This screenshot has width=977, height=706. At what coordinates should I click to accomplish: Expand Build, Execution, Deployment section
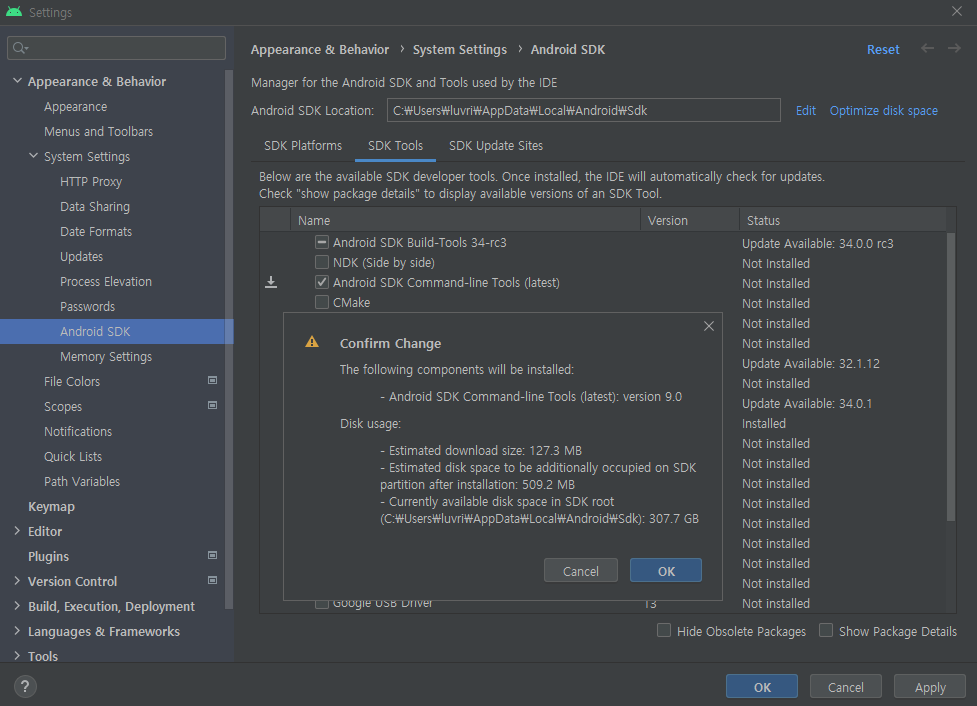tap(17, 606)
